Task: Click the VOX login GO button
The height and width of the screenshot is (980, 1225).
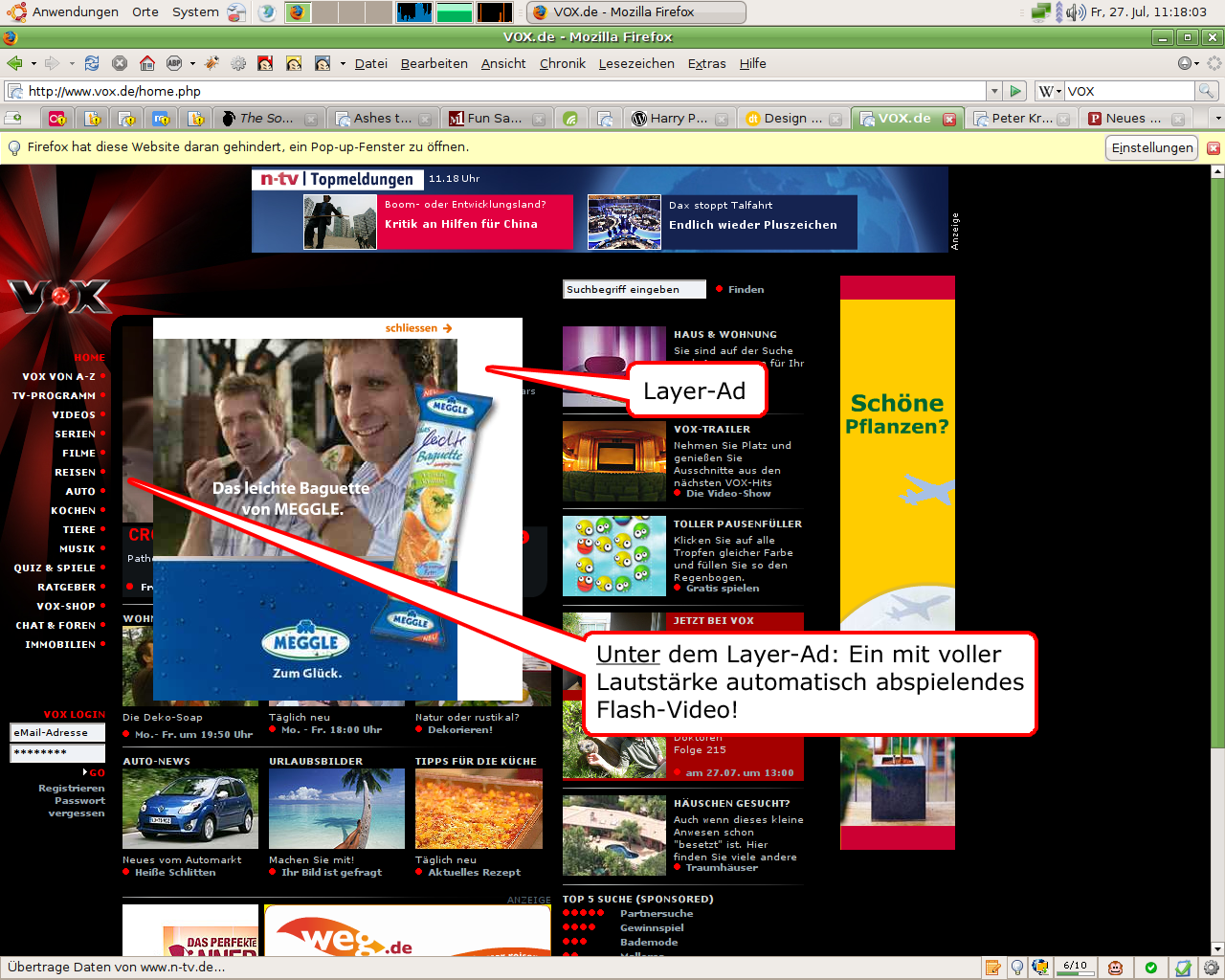Action: coord(95,772)
